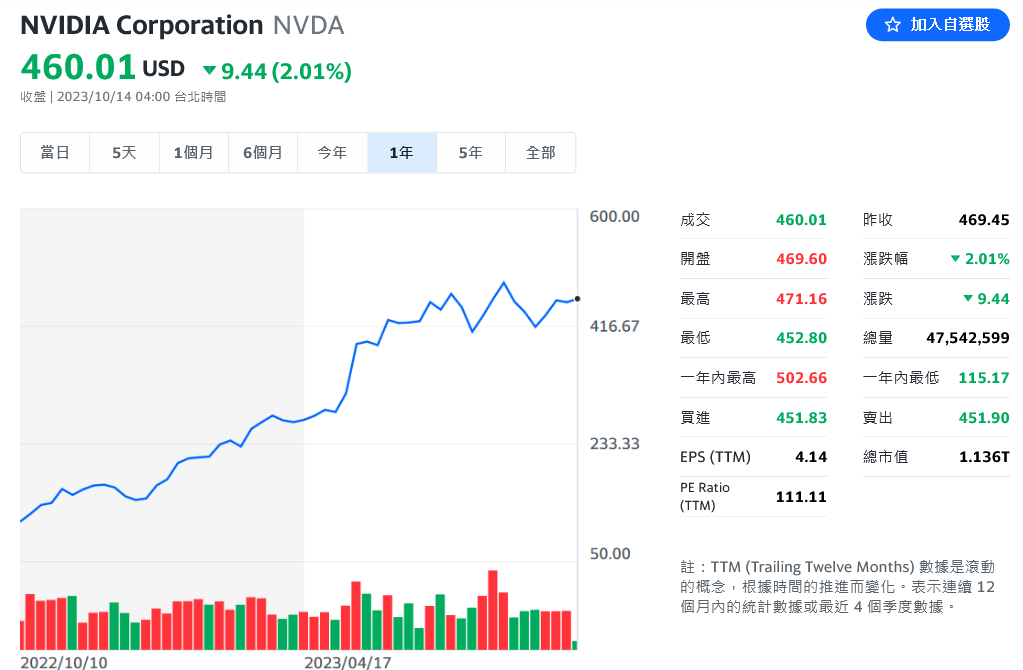Click the NVIDIA Corporation title
The height and width of the screenshot is (670, 1023).
point(142,25)
